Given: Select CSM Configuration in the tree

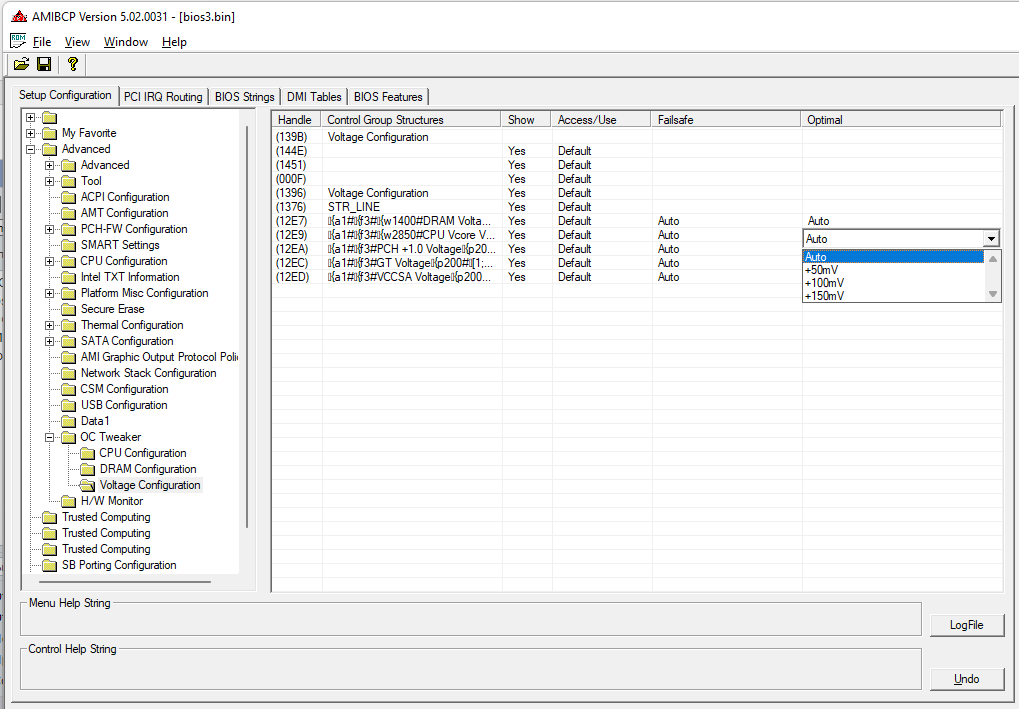Looking at the screenshot, I should (x=124, y=389).
